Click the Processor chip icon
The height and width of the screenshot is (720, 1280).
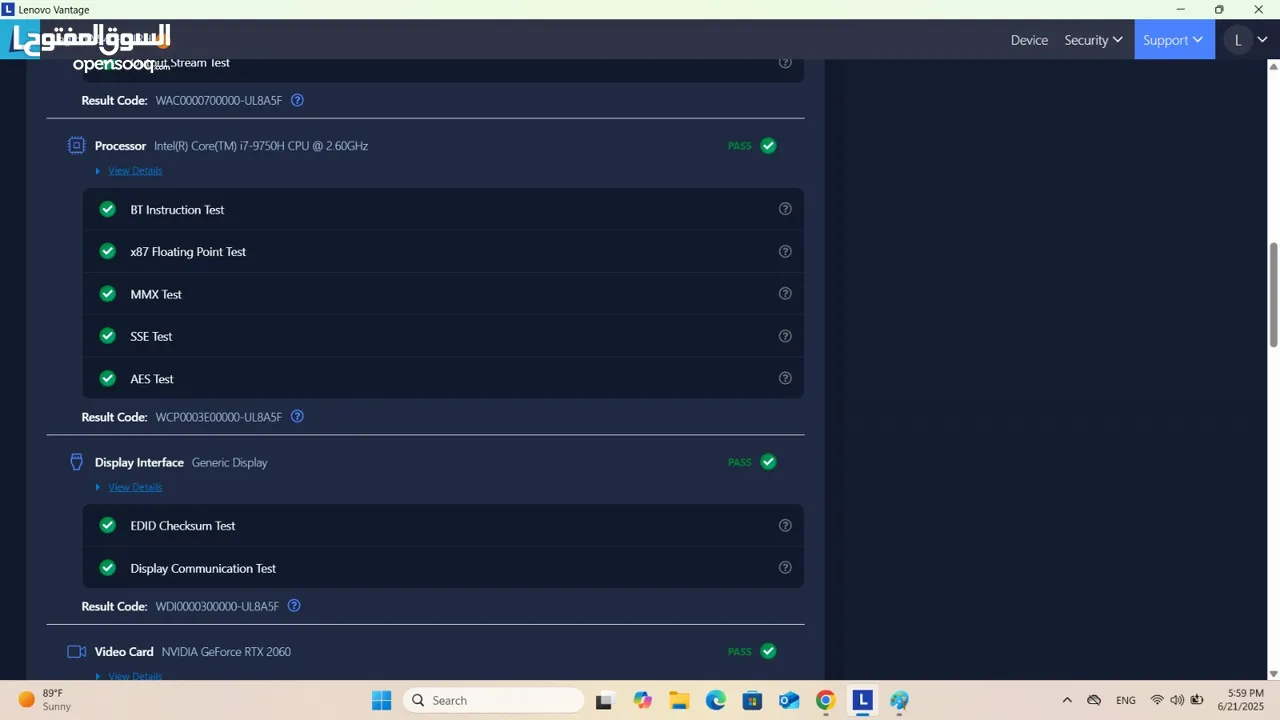[76, 145]
